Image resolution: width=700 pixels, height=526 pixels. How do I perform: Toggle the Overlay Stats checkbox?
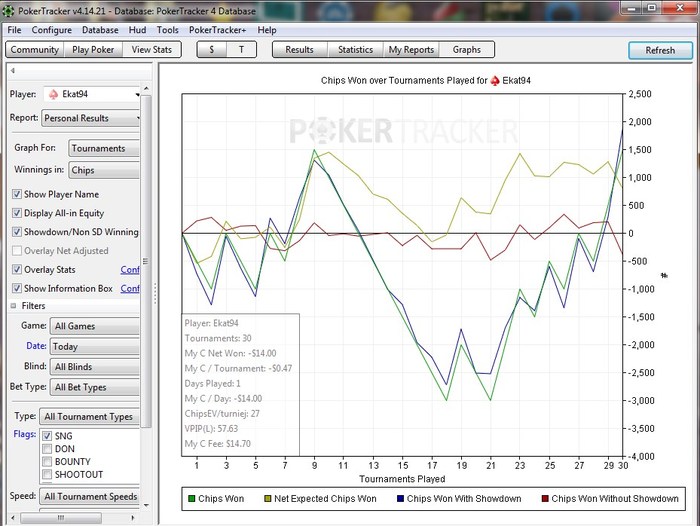[x=17, y=269]
